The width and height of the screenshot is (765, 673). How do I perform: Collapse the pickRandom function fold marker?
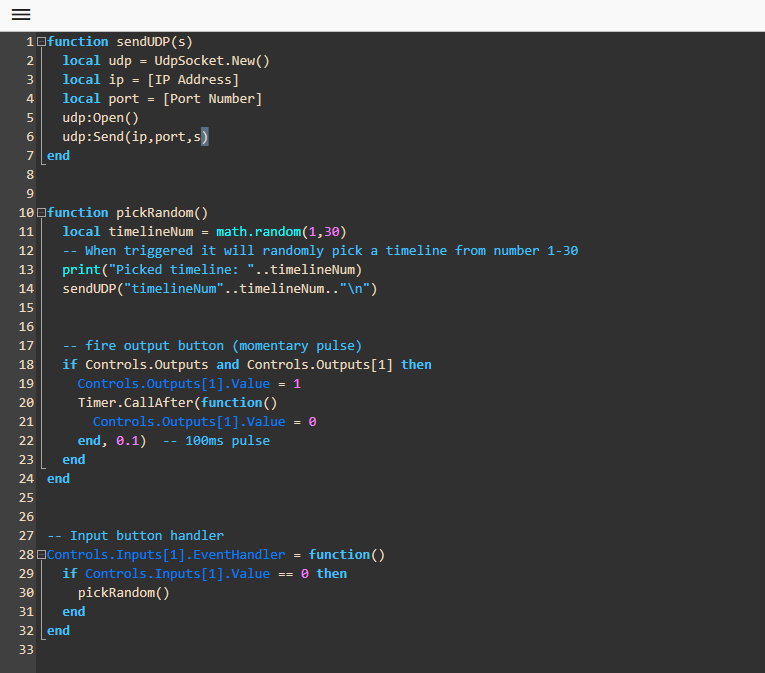41,213
